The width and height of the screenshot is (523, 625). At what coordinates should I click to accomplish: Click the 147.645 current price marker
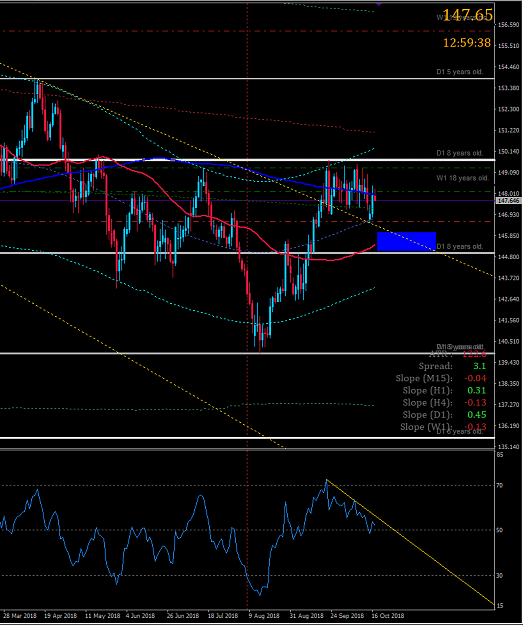509,200
